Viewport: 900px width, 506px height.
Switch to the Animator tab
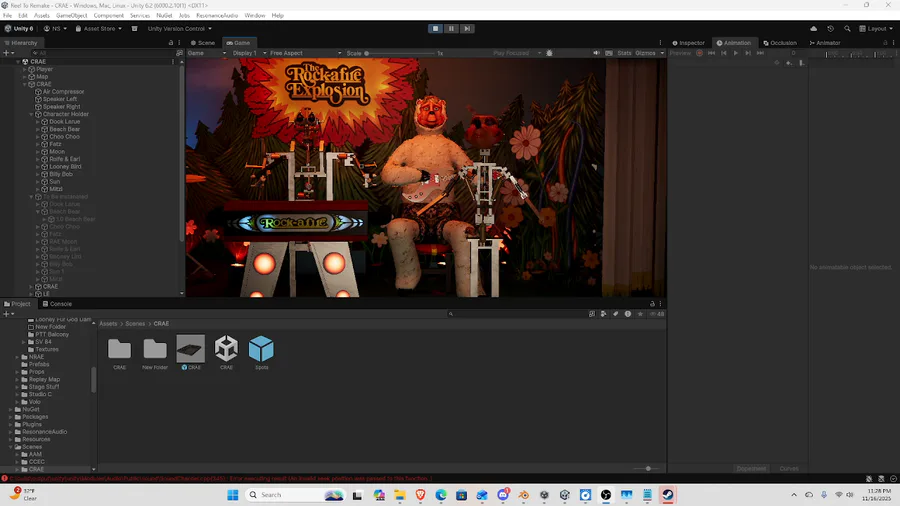[x=825, y=43]
